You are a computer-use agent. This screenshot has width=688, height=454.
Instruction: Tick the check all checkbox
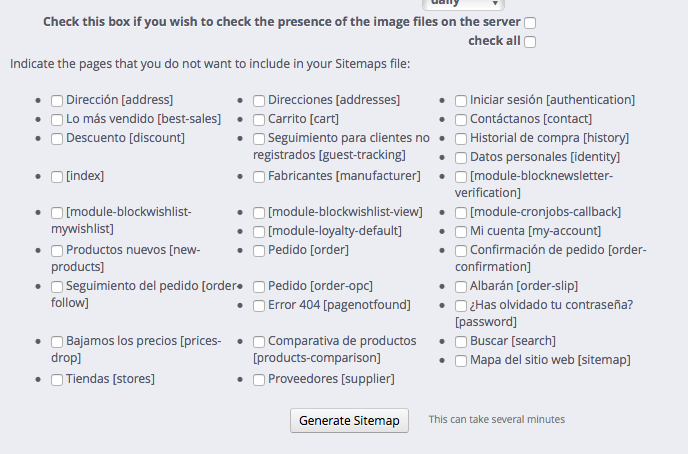[x=530, y=42]
